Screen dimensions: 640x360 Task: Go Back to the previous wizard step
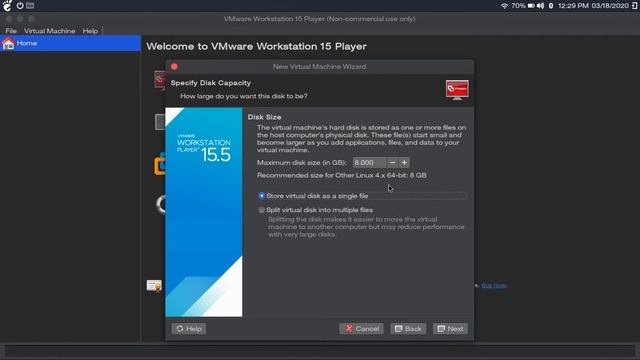pos(408,329)
